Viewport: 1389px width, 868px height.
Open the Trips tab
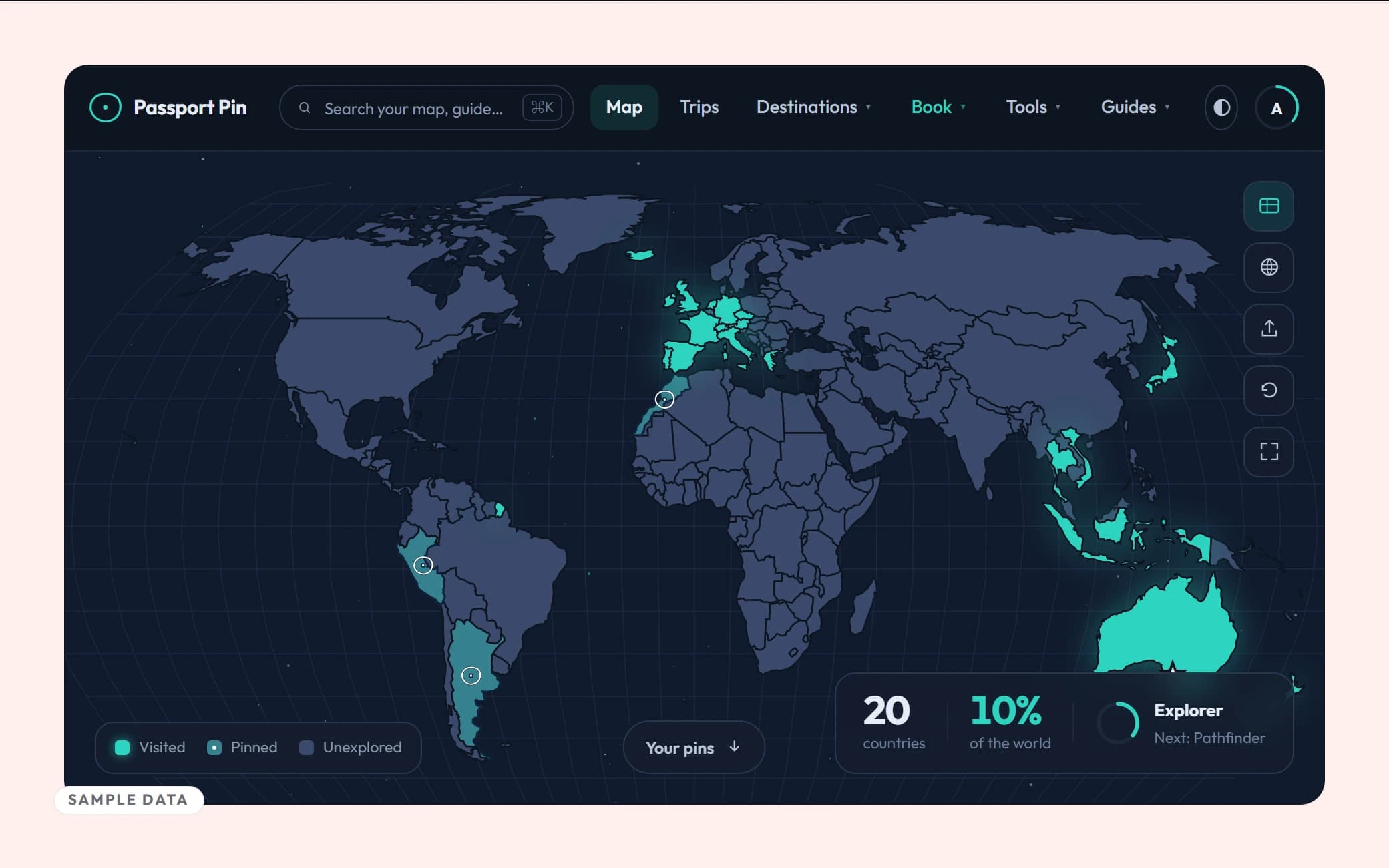tap(699, 107)
